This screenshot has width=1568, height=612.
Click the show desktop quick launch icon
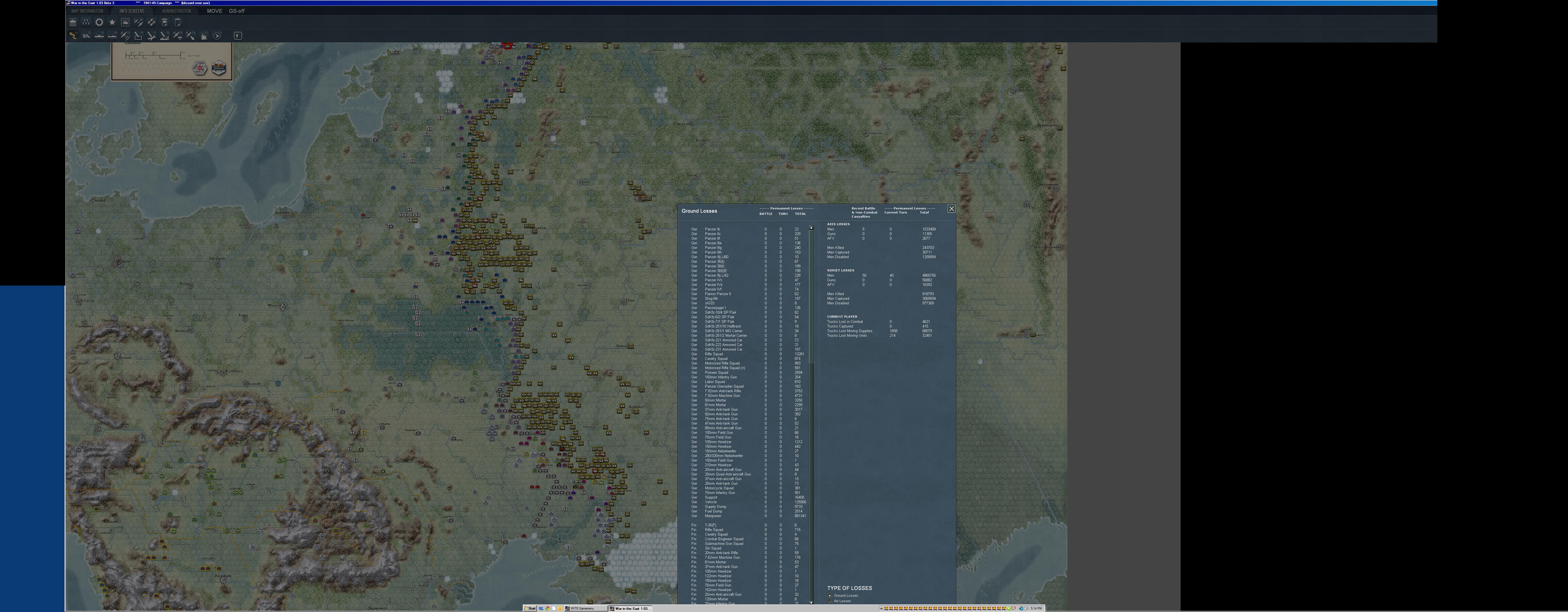pyautogui.click(x=541, y=608)
